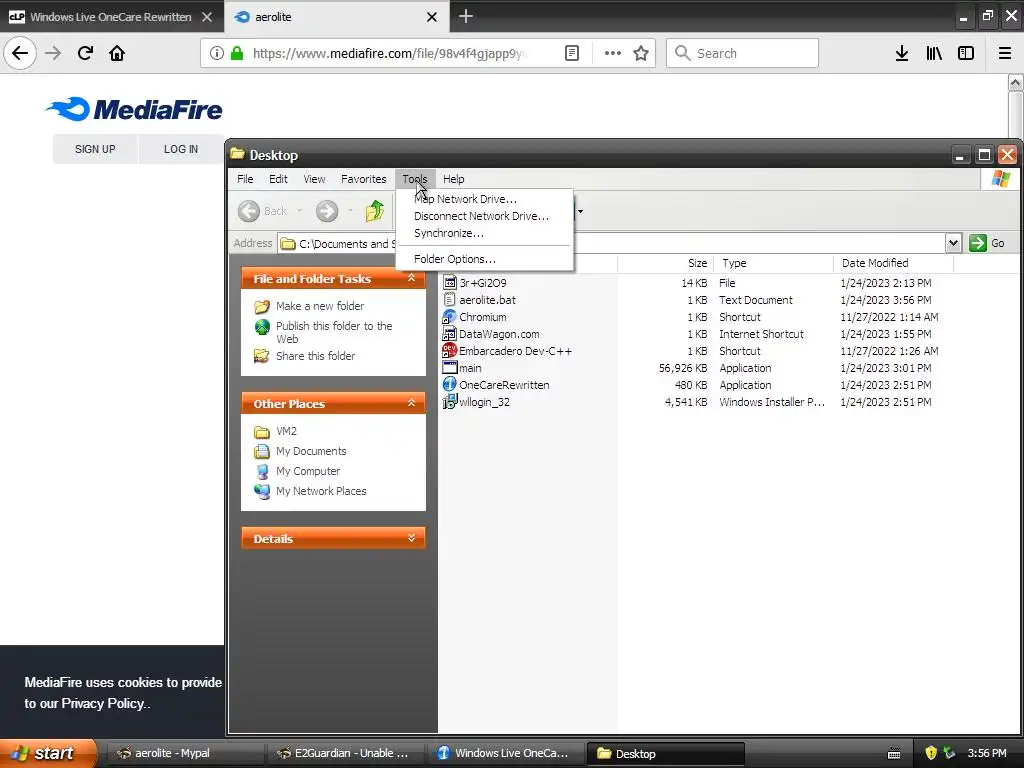Sort files by Date Modified column
Image resolution: width=1024 pixels, height=768 pixels.
pos(893,263)
